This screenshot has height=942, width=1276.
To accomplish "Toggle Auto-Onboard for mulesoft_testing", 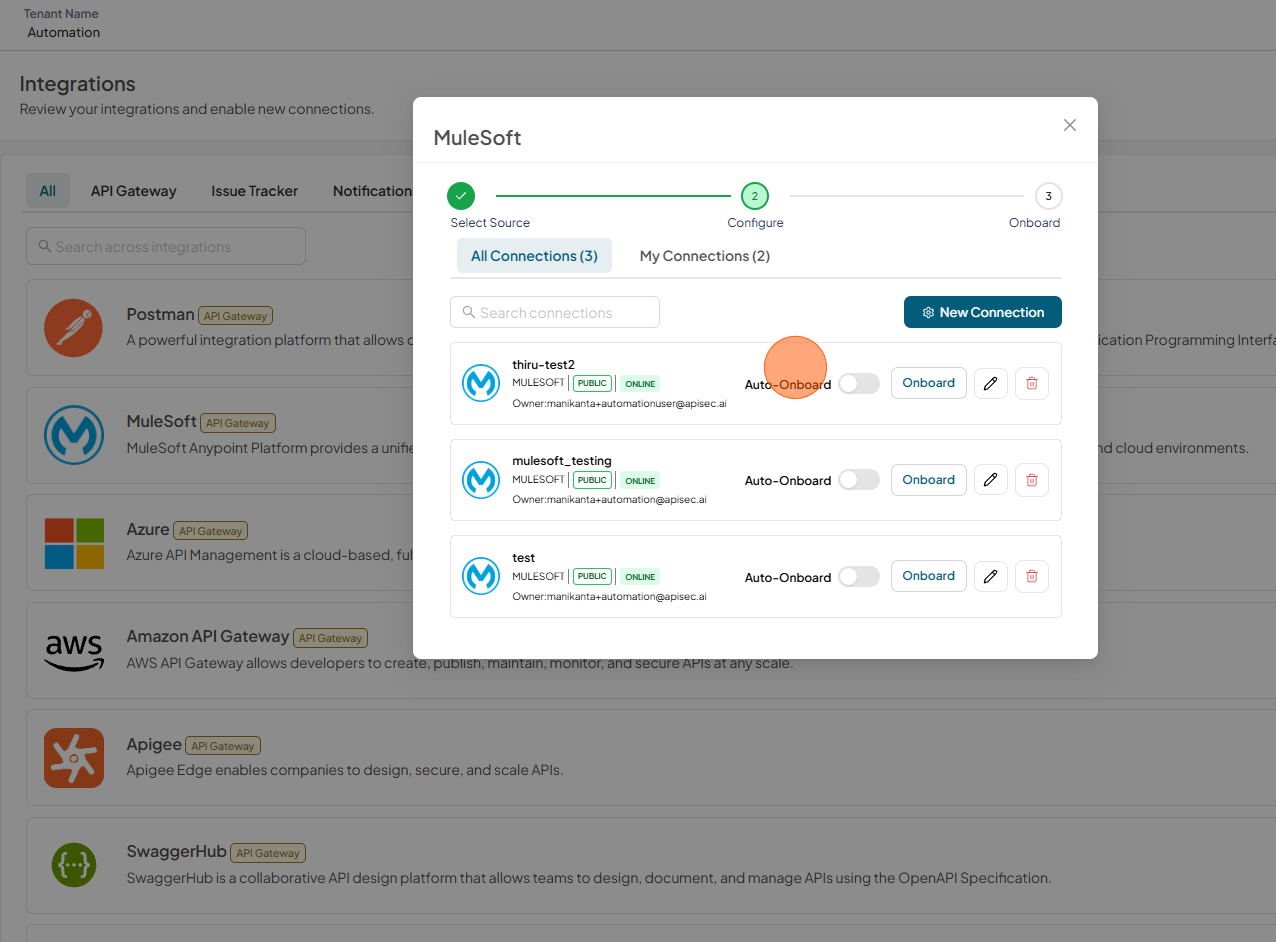I will pos(859,480).
